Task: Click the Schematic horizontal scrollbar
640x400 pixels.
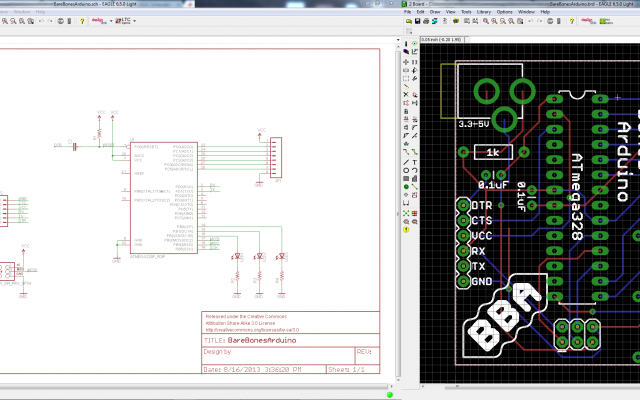Action: [194, 386]
